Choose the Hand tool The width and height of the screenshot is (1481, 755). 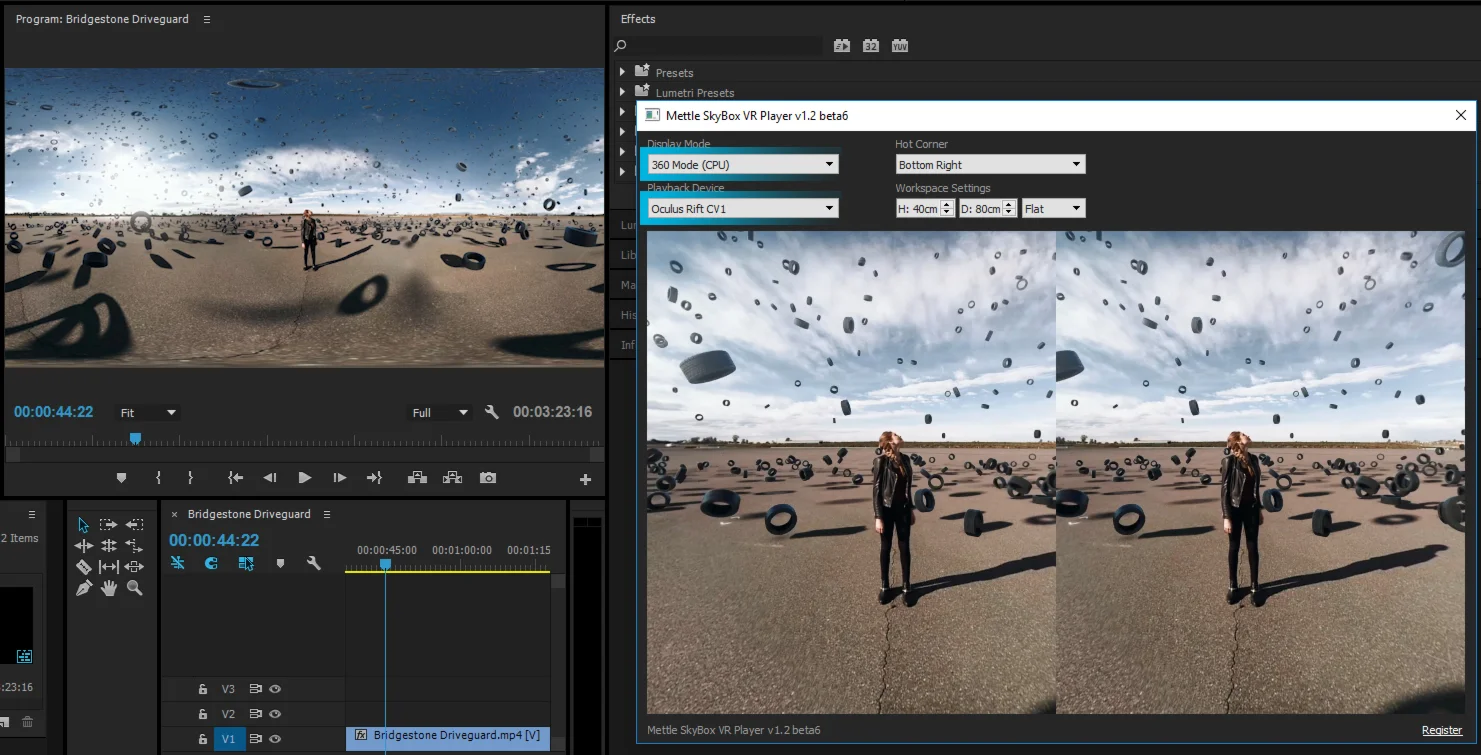[x=109, y=589]
